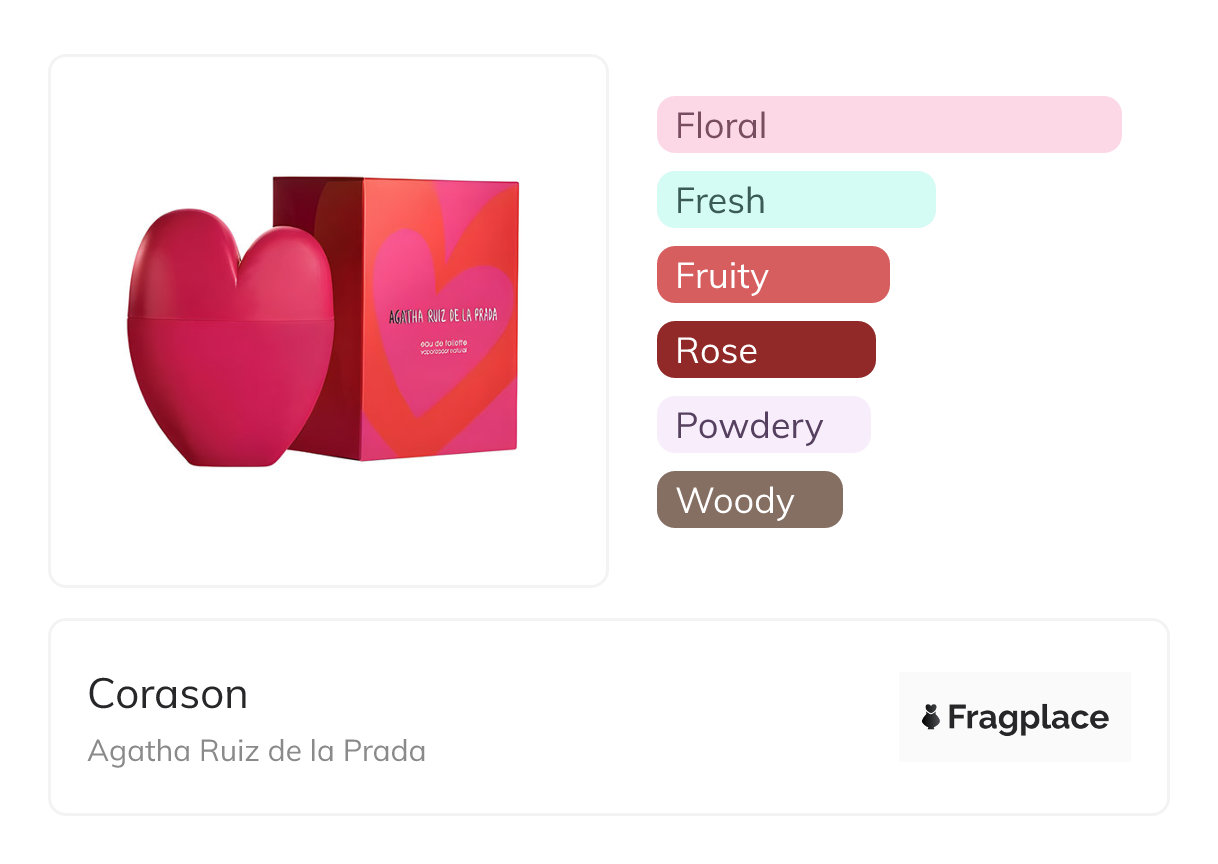This screenshot has width=1218, height=864.
Task: Open the Corason perfume title
Action: point(168,693)
